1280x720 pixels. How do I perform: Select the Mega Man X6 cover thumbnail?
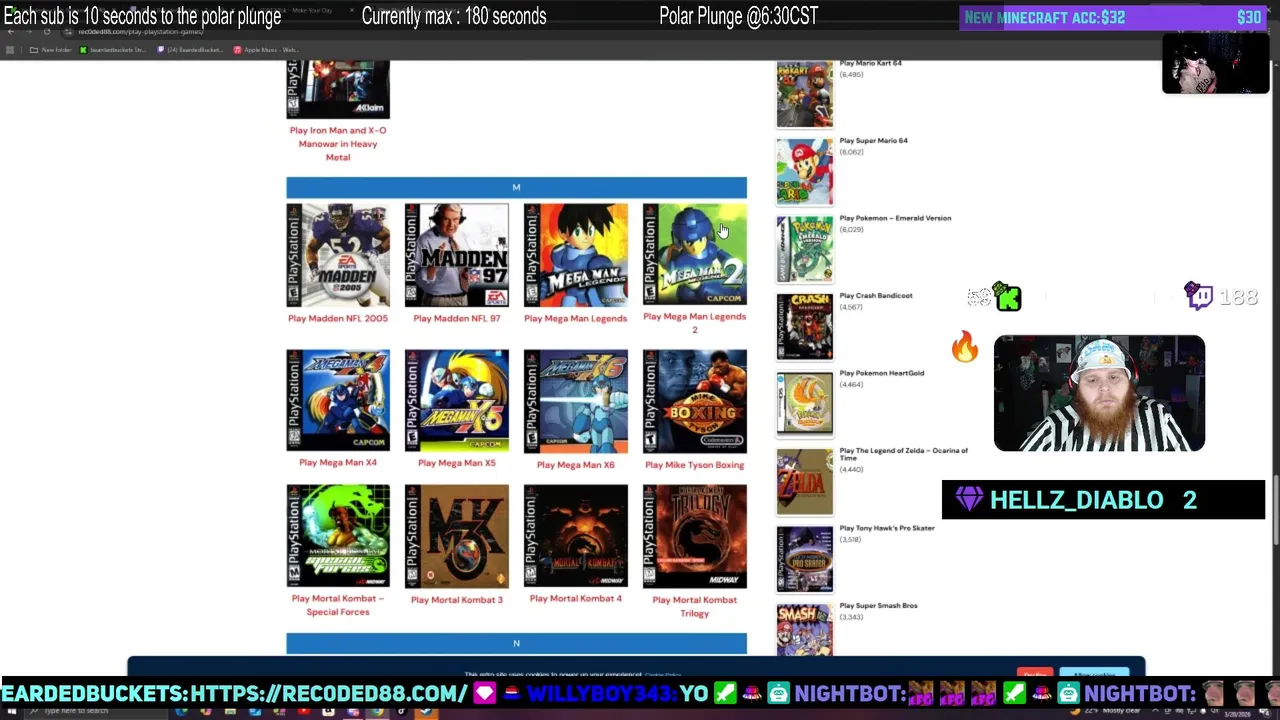pyautogui.click(x=576, y=401)
